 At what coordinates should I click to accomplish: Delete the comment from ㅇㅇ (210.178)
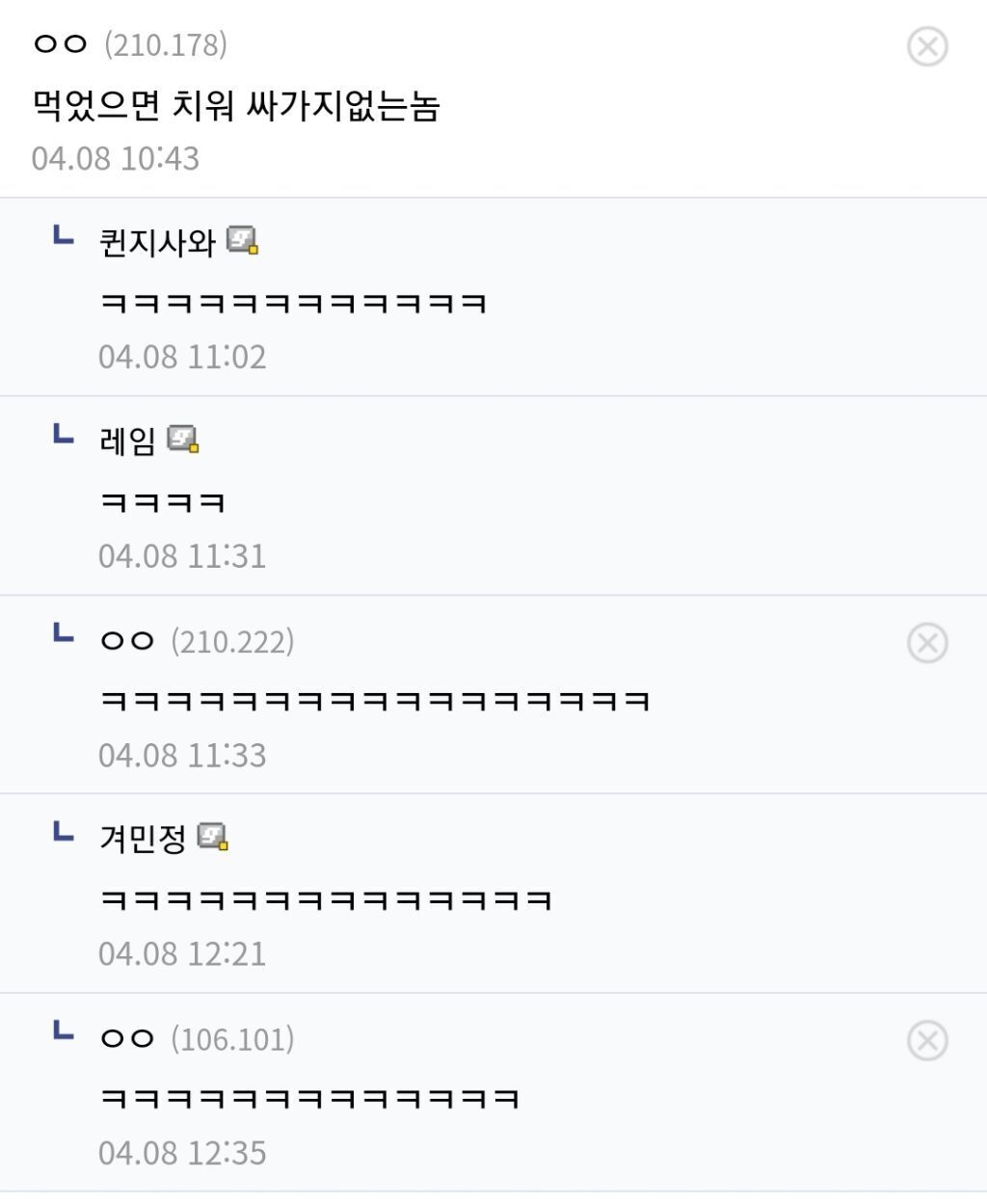coord(927,46)
